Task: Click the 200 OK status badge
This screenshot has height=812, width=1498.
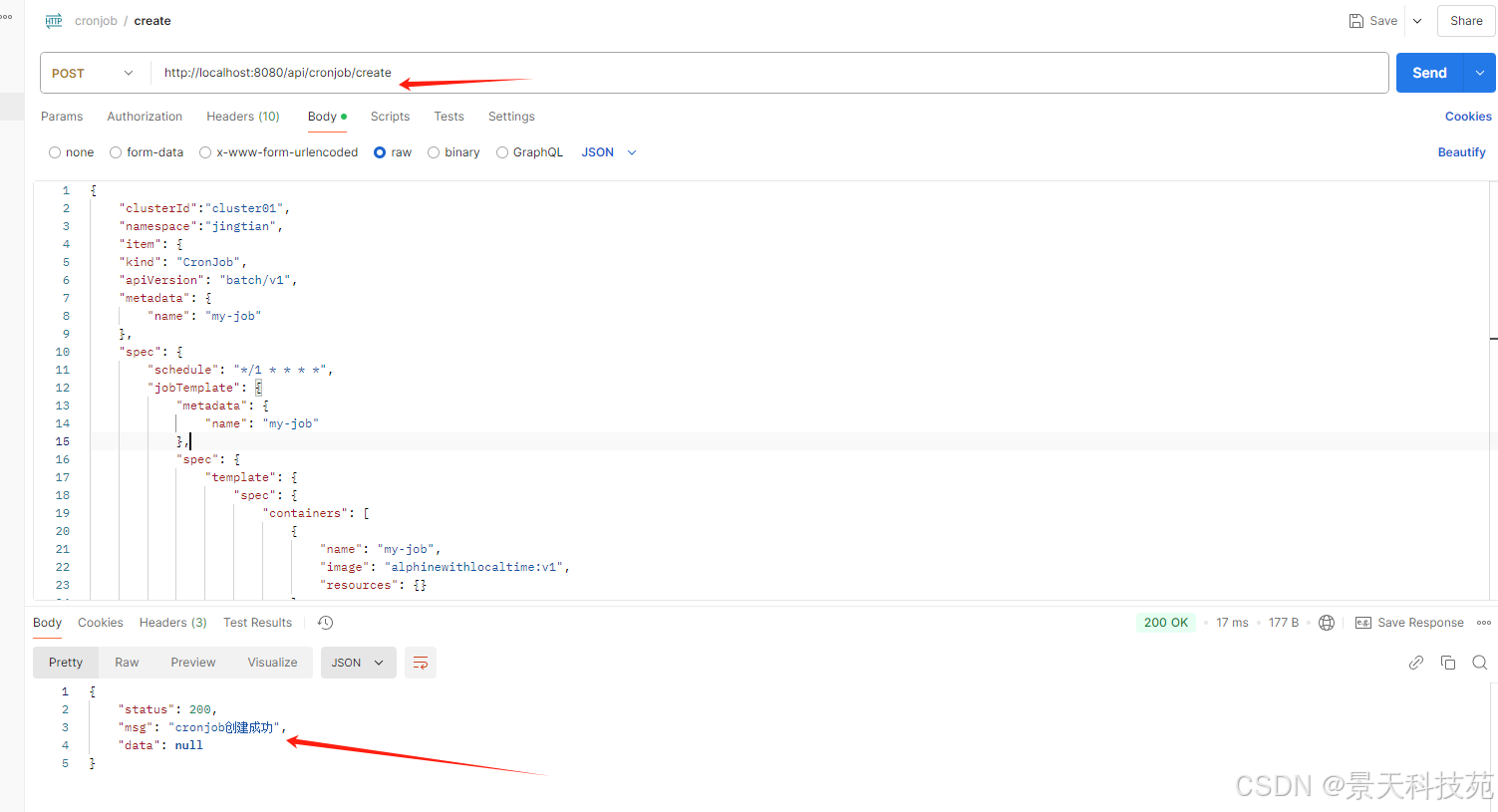Action: tap(1166, 623)
